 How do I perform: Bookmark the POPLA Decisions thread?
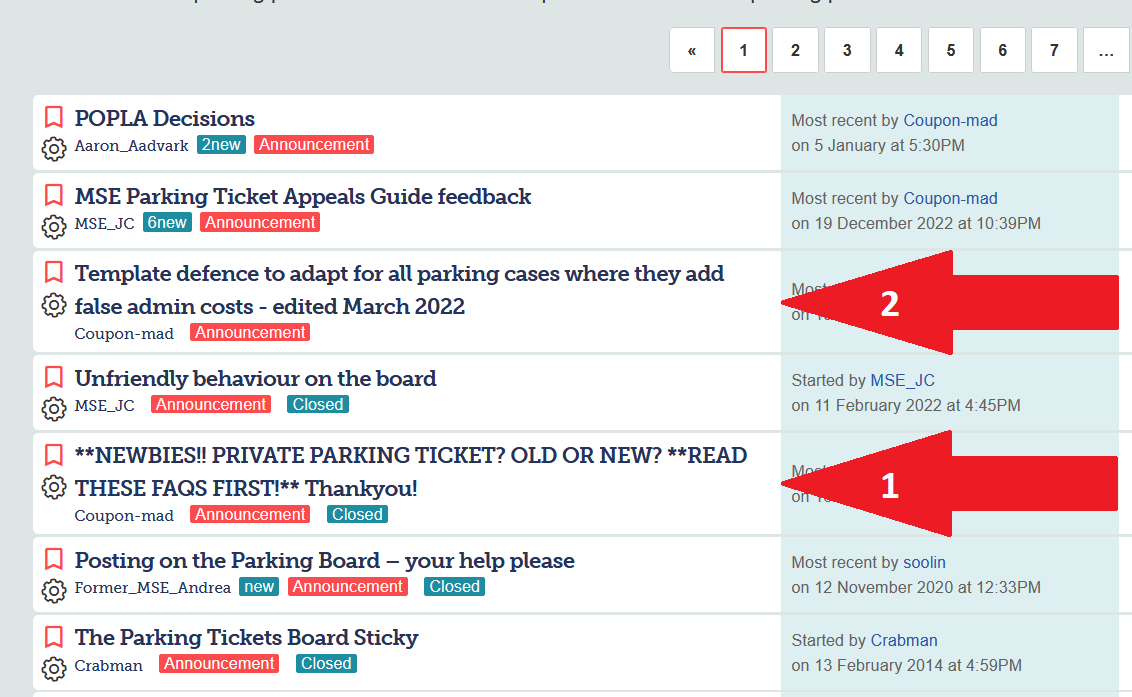53,117
